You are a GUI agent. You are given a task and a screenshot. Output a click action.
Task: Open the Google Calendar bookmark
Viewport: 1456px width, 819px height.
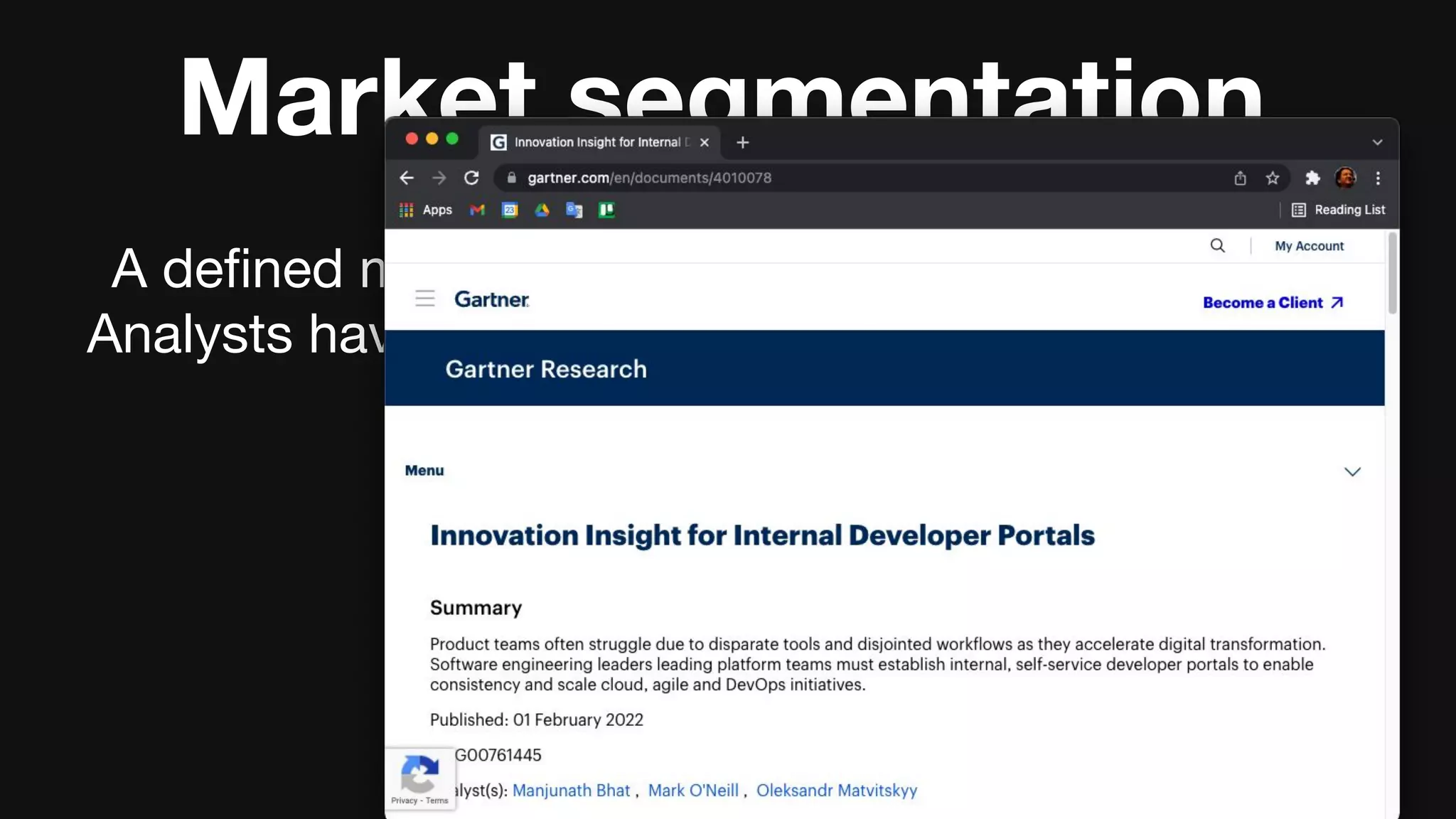coord(510,210)
